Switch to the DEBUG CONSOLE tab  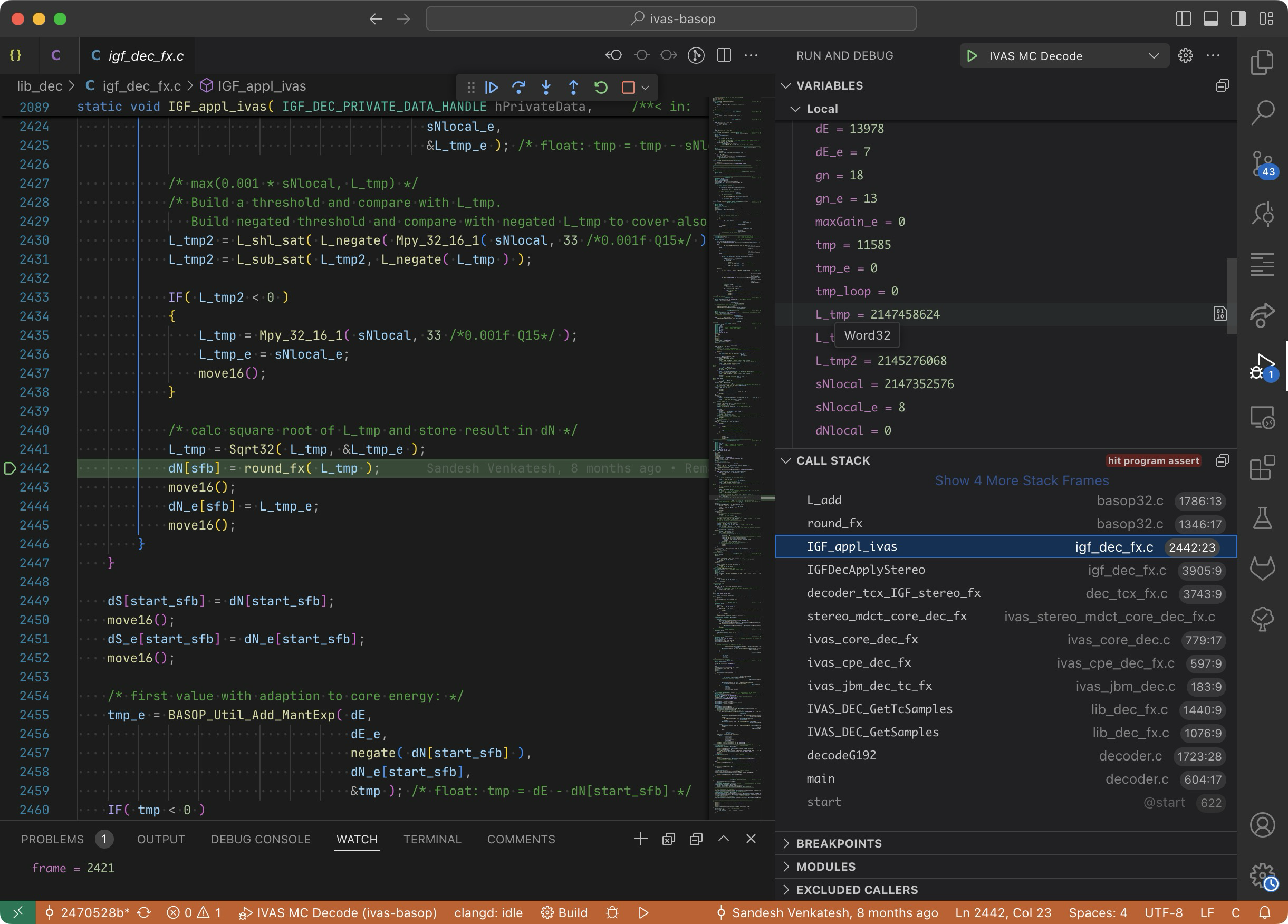[261, 840]
